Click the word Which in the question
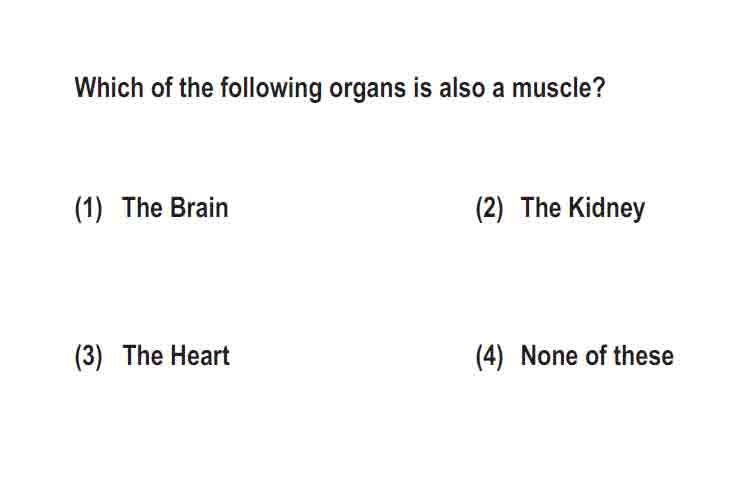 (109, 88)
